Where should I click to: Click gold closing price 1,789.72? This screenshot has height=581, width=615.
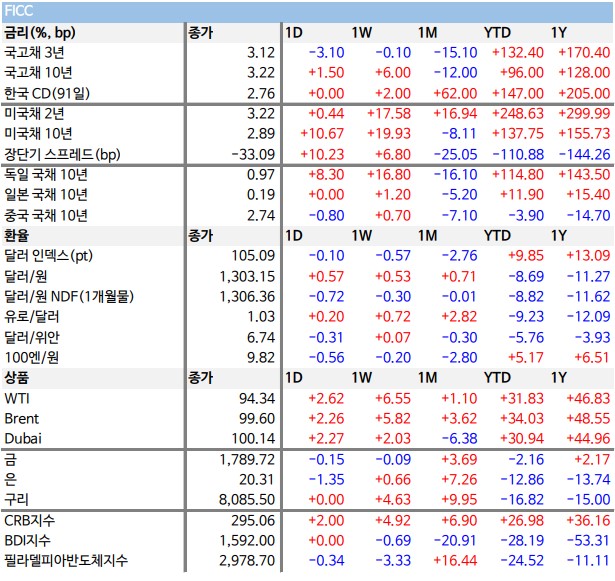click(247, 459)
